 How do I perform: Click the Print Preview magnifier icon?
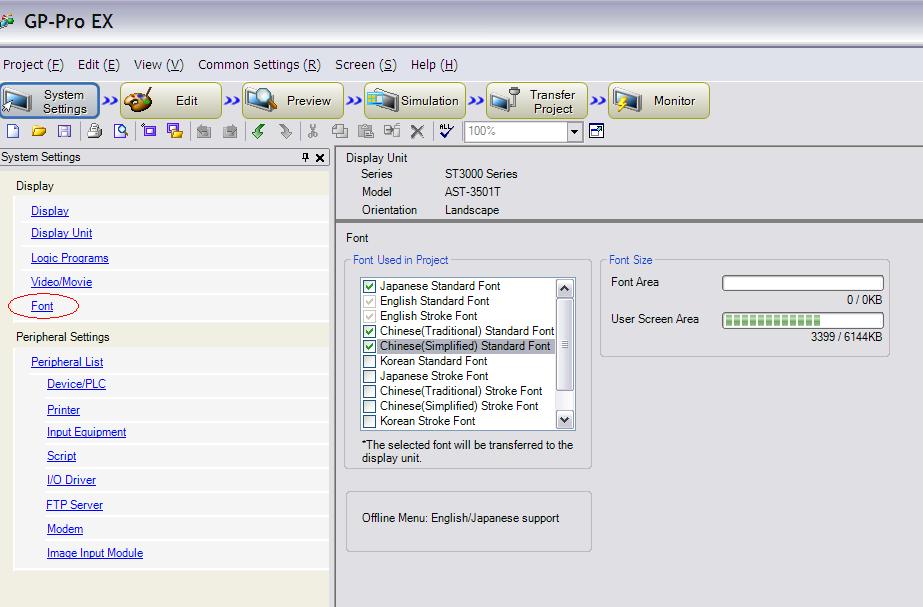[120, 131]
